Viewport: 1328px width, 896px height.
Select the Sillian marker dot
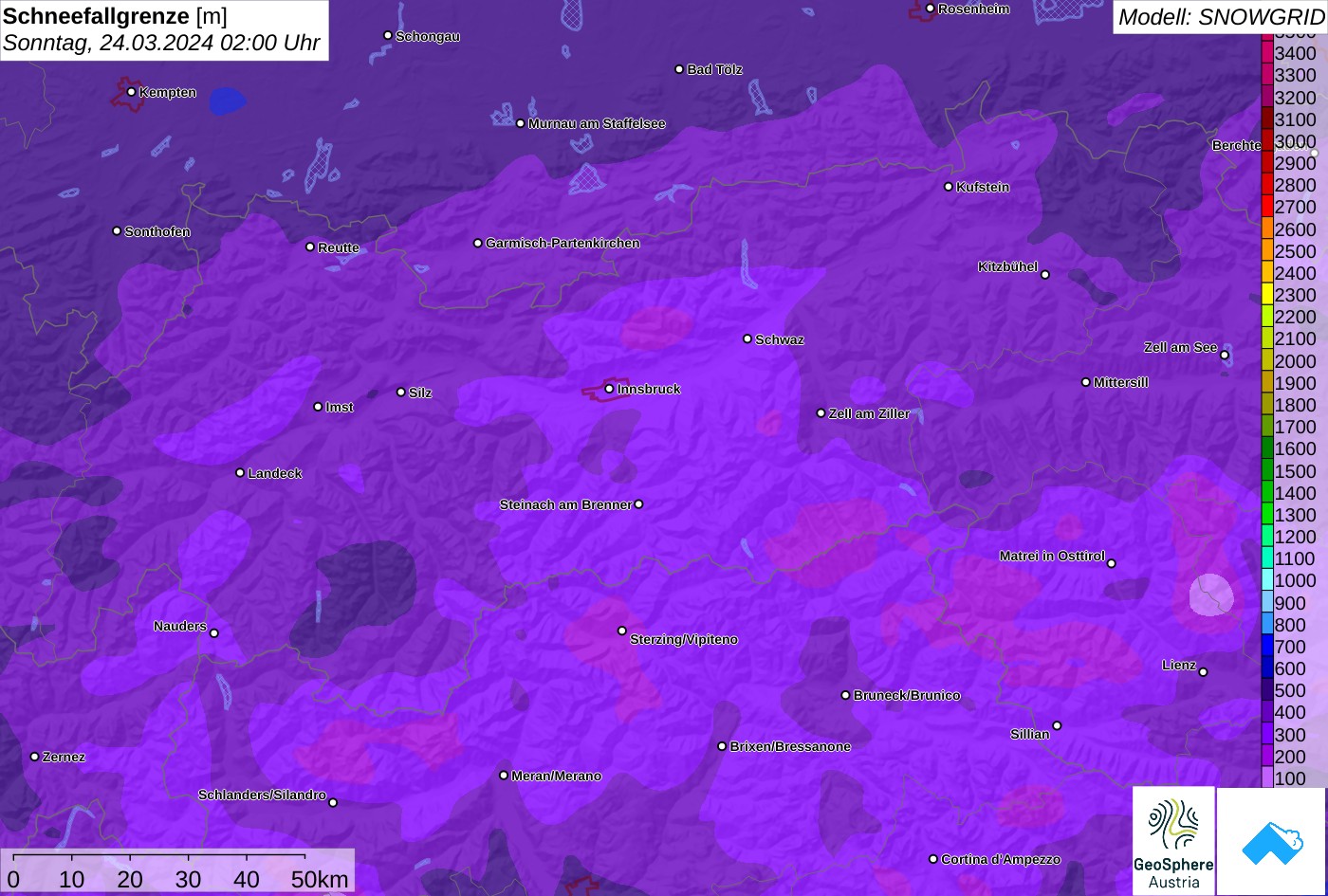(1057, 726)
